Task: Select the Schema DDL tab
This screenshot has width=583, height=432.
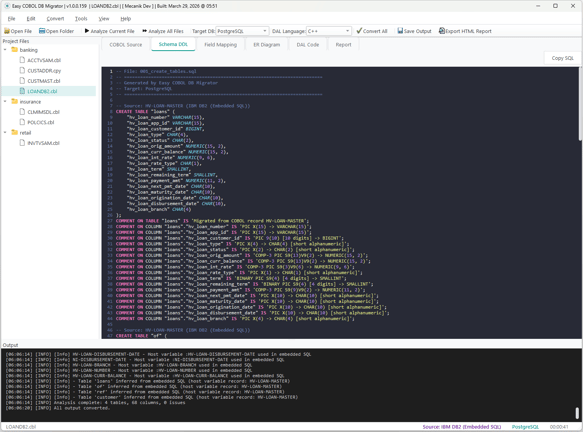Action: [x=173, y=44]
